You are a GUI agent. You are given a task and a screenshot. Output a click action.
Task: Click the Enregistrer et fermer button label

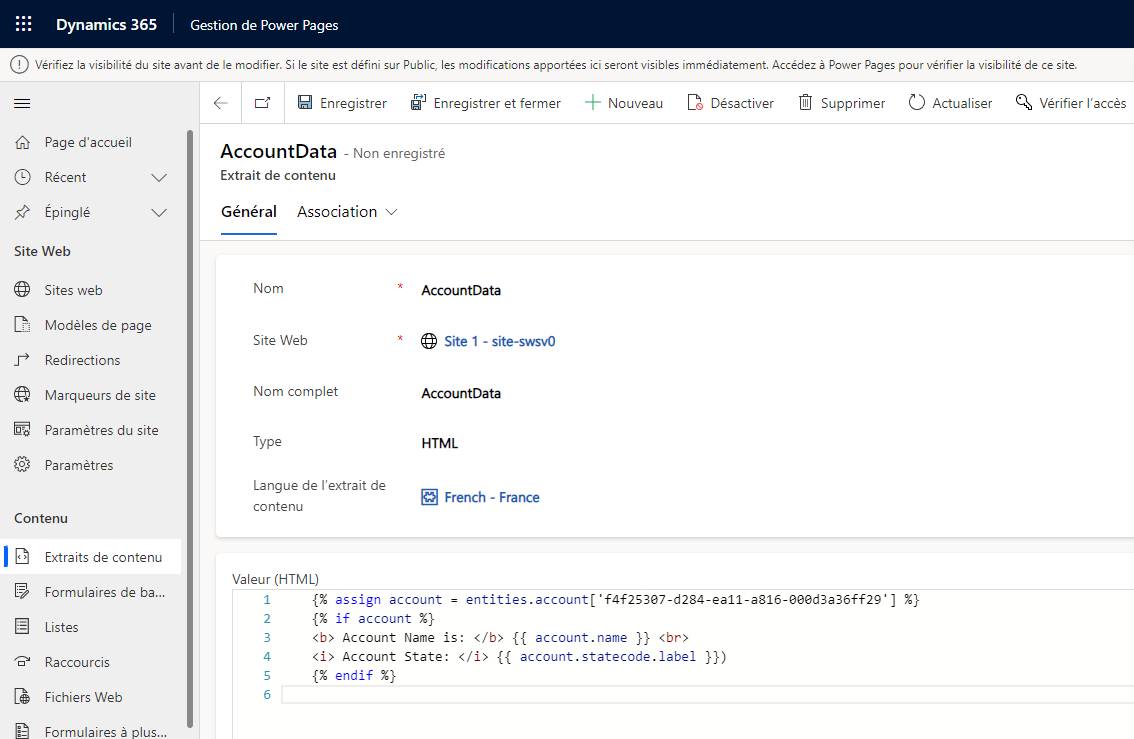point(497,103)
